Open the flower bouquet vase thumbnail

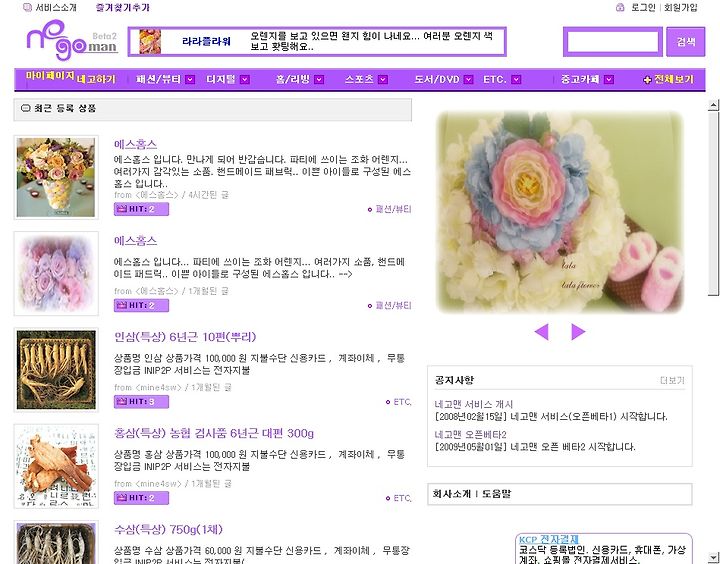pos(56,177)
